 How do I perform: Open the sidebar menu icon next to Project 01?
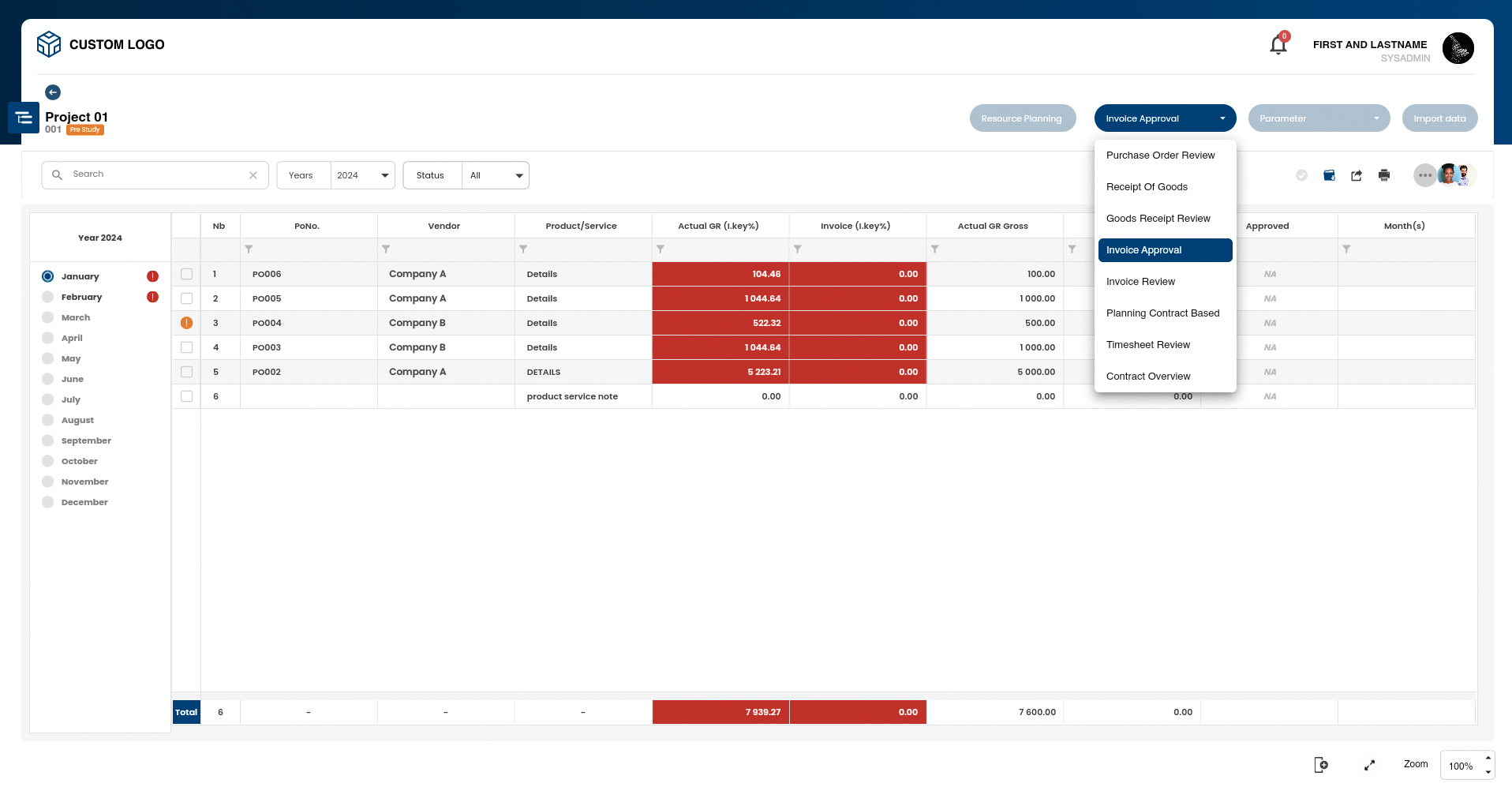24,117
